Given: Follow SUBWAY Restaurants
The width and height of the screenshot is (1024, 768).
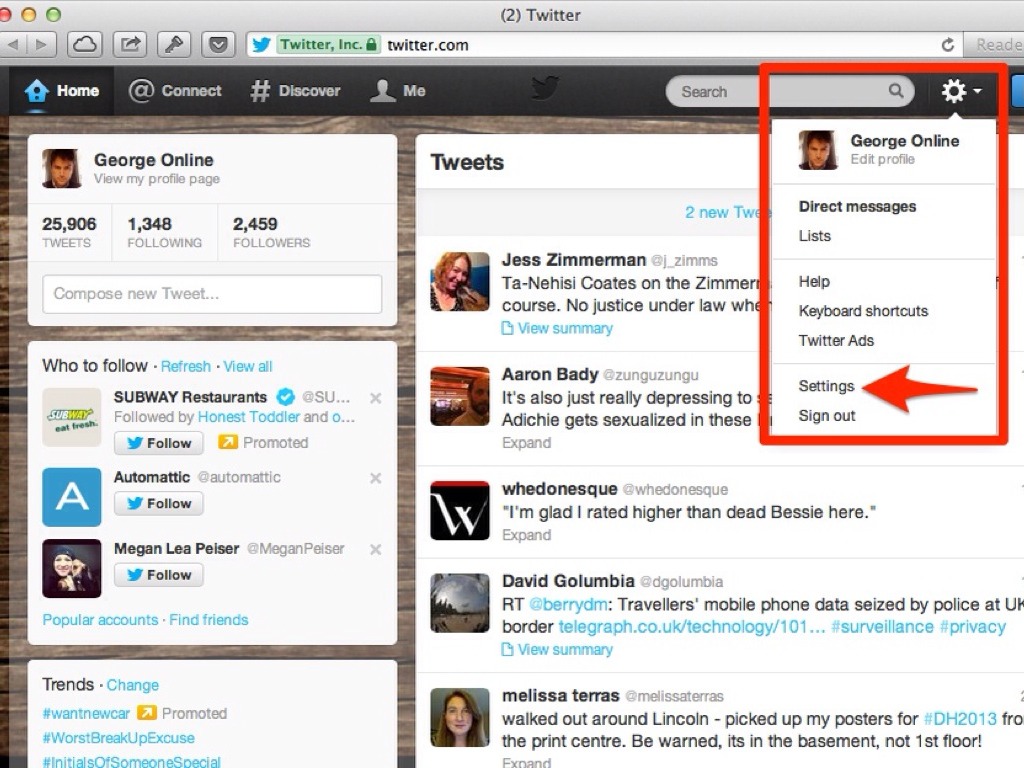Looking at the screenshot, I should tap(158, 443).
